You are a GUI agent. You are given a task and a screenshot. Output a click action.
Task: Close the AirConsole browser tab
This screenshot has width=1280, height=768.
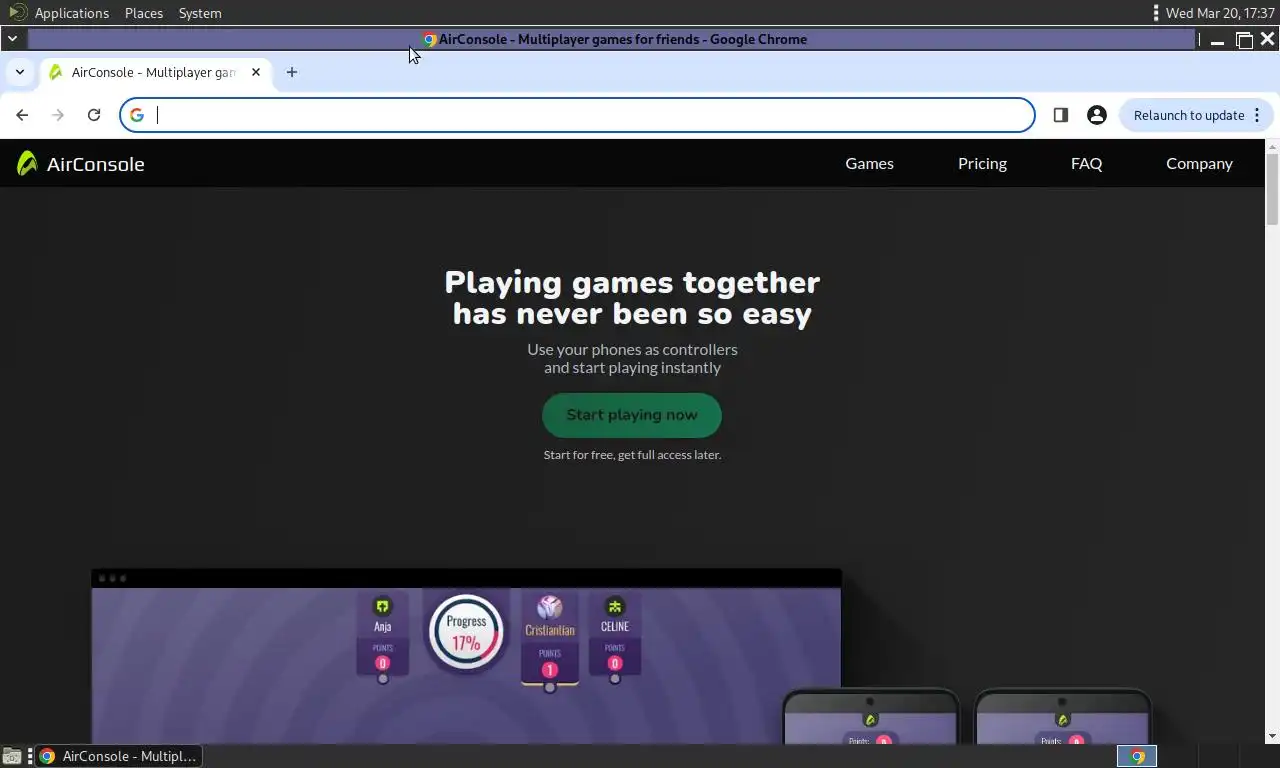pos(256,72)
